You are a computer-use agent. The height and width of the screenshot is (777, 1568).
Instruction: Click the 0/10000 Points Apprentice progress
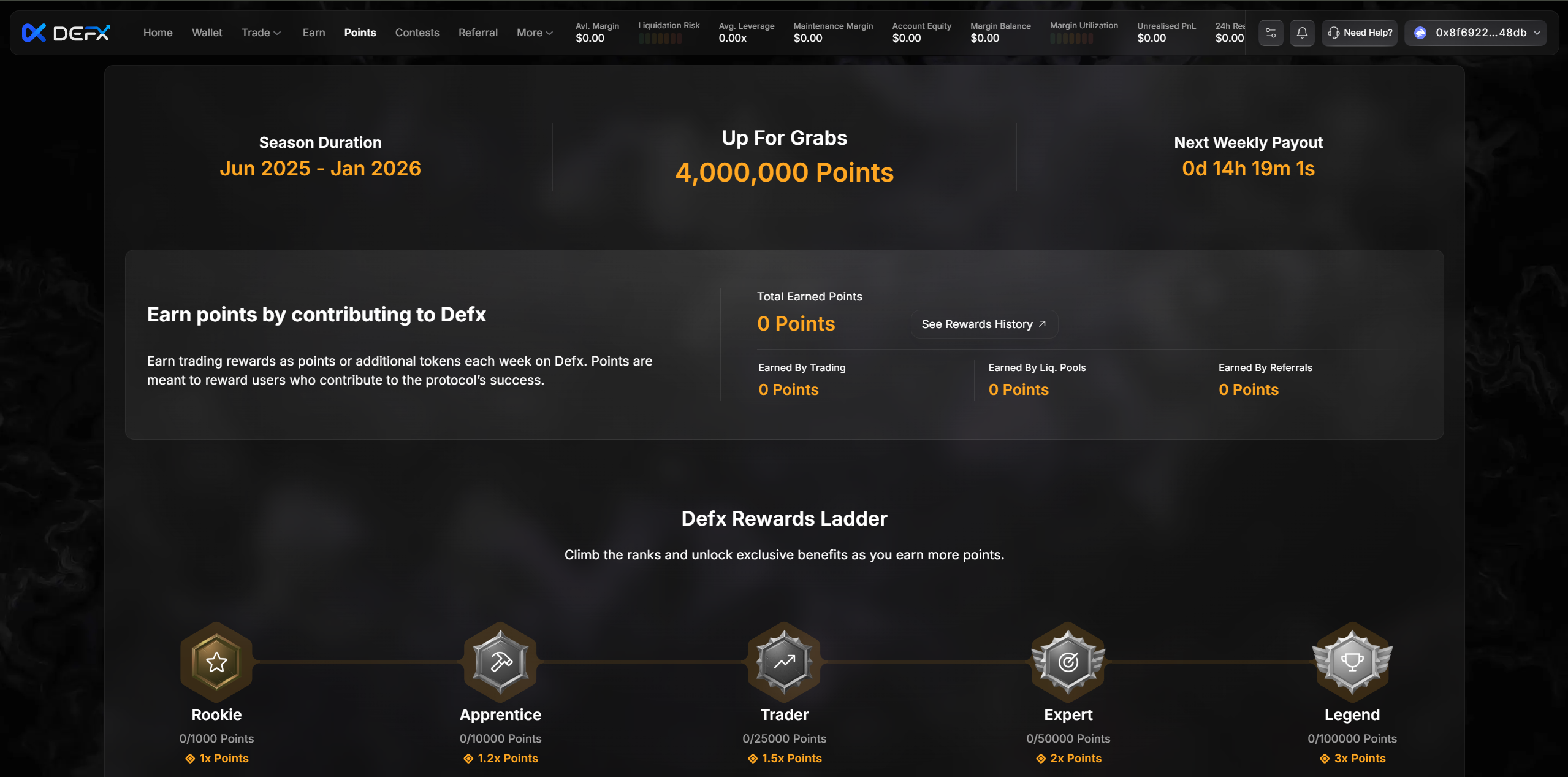(500, 739)
